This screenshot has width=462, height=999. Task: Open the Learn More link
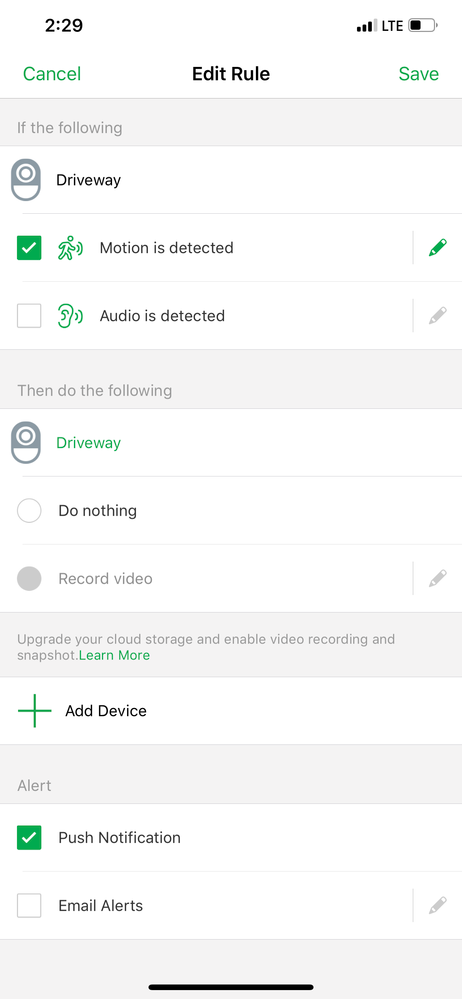click(115, 655)
